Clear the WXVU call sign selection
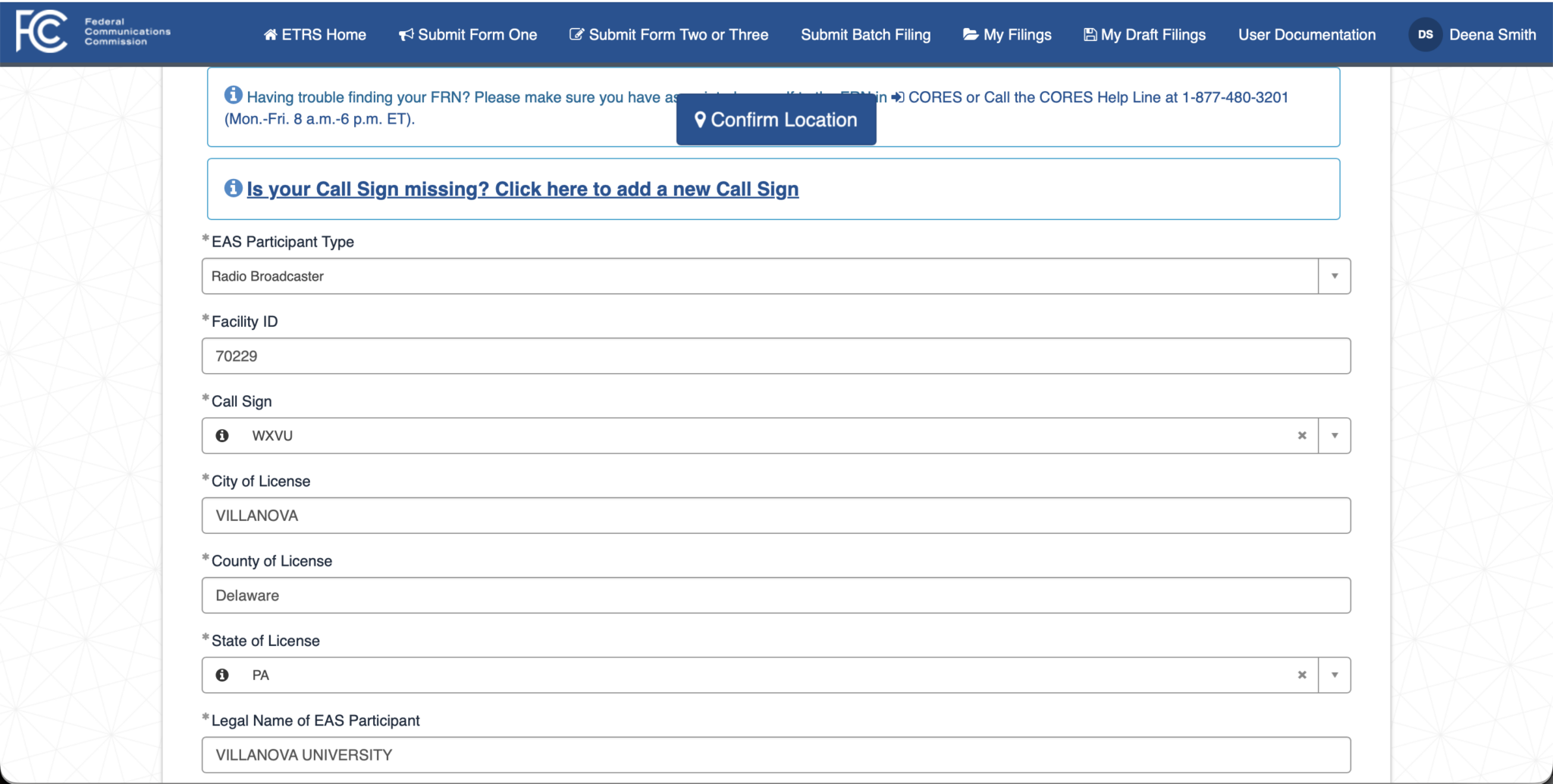Screen dimensions: 1553x784 (1302, 436)
